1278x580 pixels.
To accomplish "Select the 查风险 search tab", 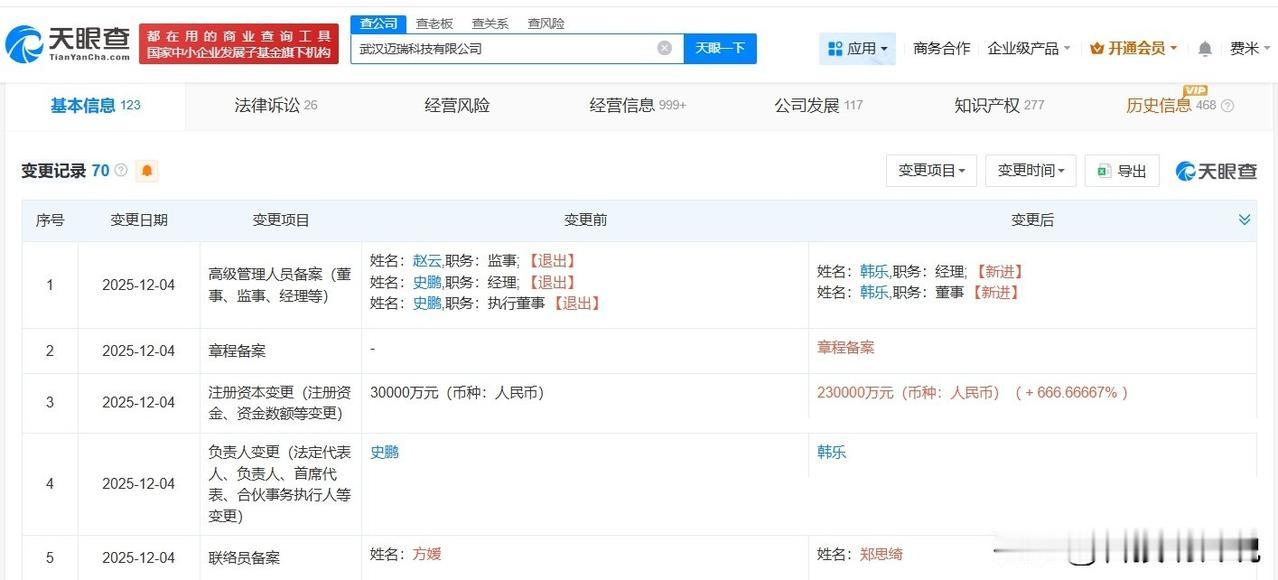I will (546, 23).
